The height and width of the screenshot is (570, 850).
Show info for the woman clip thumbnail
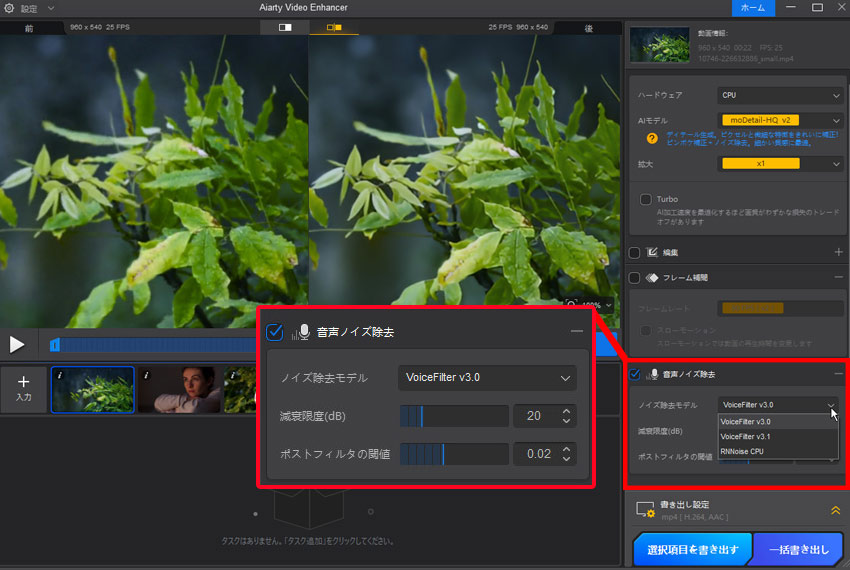coord(146,375)
